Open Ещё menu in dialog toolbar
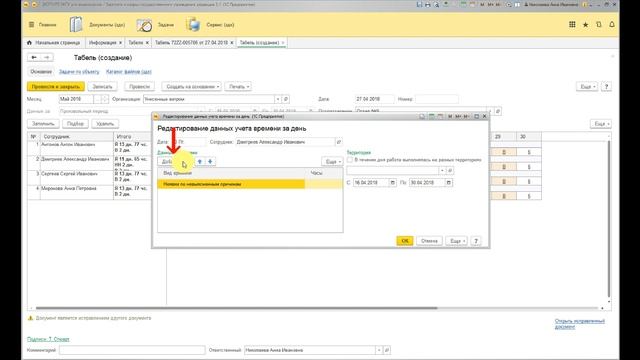This screenshot has width=640, height=360. coord(332,162)
